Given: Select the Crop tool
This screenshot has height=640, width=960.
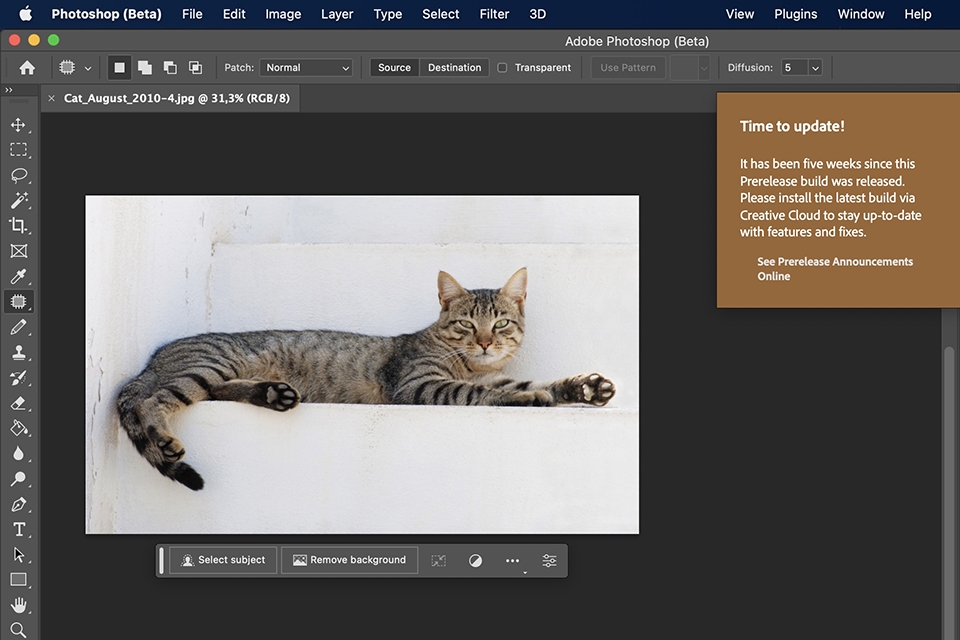Looking at the screenshot, I should pos(18,225).
